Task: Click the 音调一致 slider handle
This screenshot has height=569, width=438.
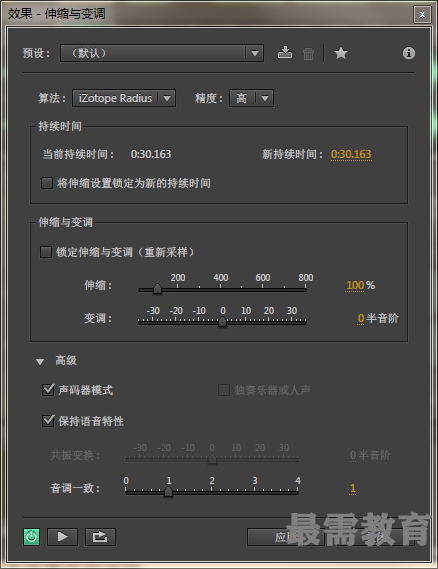Action: (x=168, y=492)
